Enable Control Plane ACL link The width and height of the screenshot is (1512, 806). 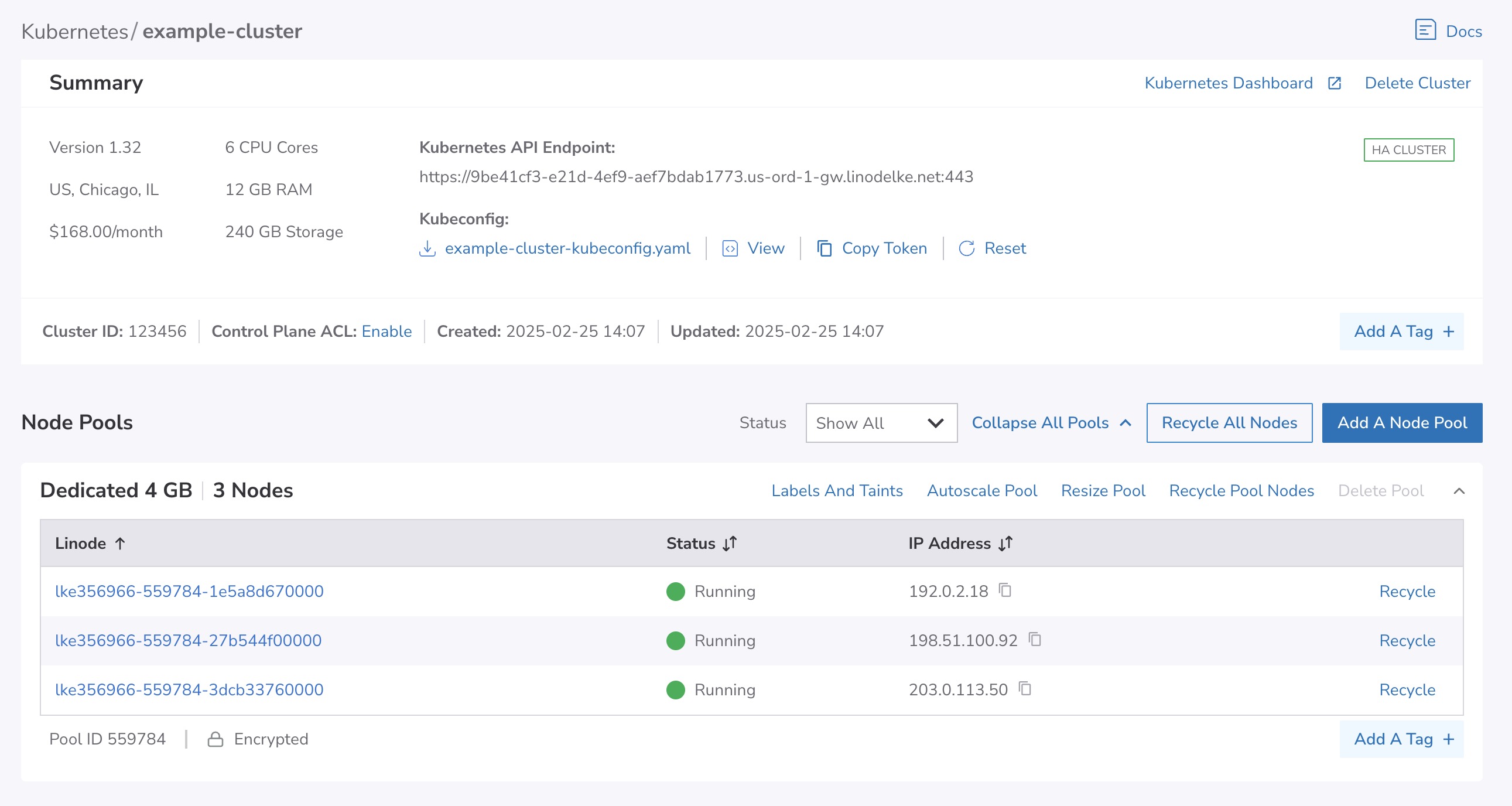(x=386, y=332)
